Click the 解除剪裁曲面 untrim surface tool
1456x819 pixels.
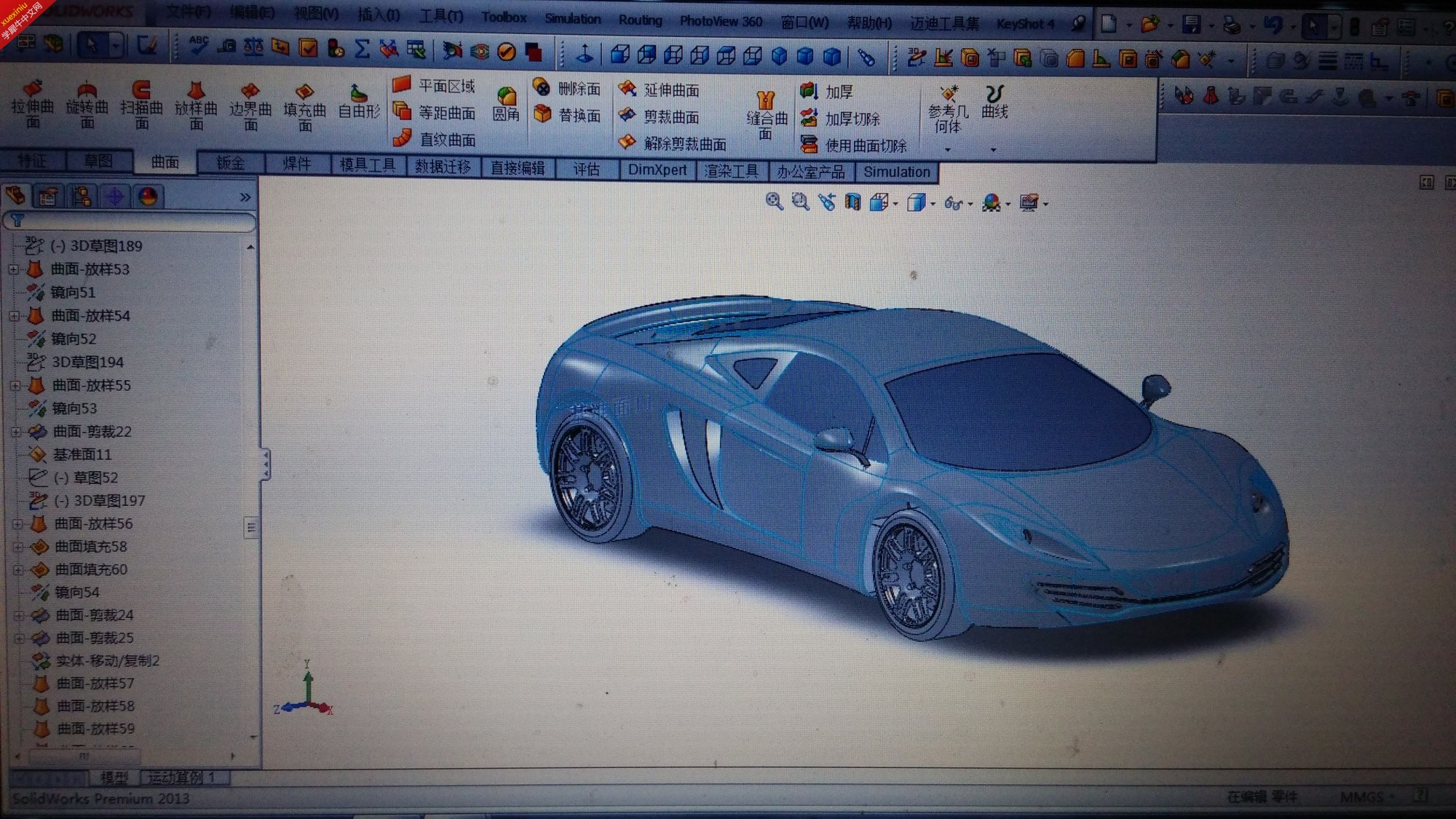pyautogui.click(x=672, y=143)
